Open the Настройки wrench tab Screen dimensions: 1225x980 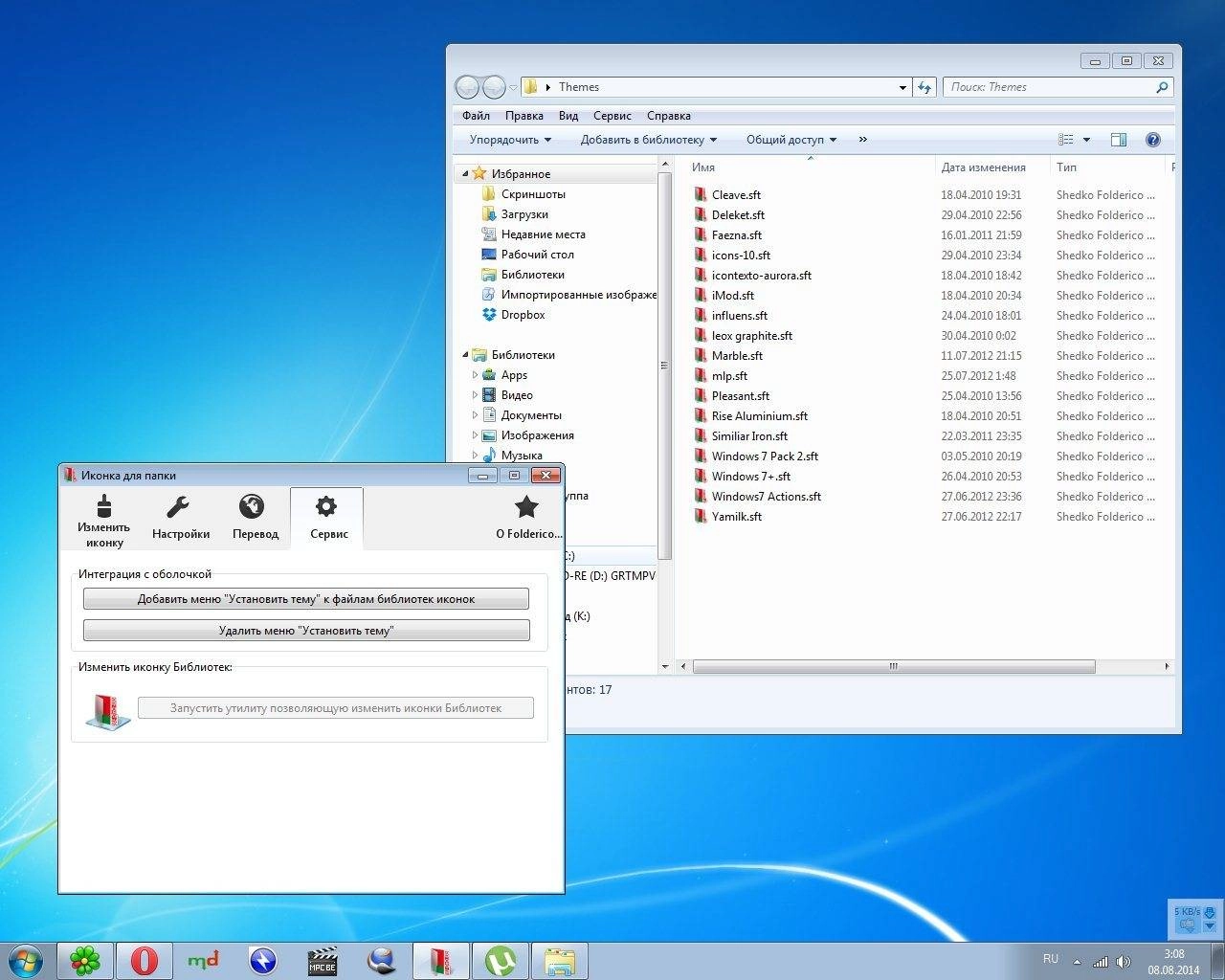[x=180, y=520]
